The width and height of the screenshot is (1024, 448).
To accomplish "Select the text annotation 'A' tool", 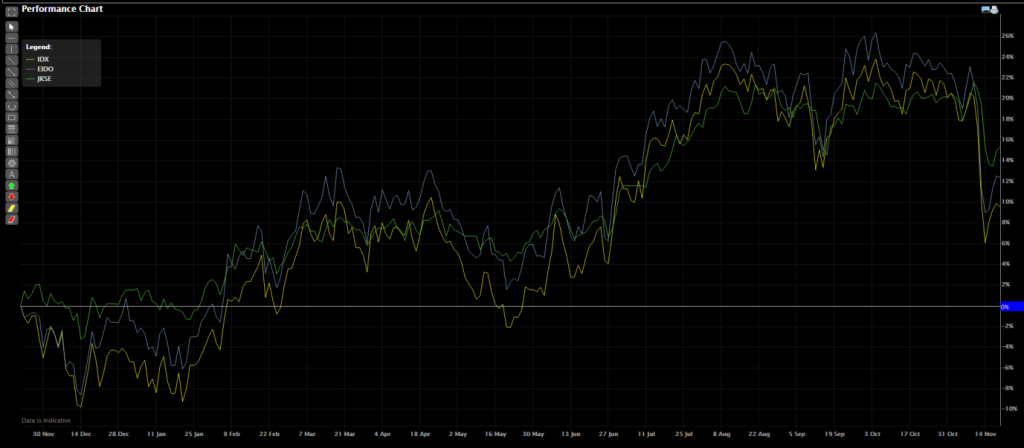I will (x=11, y=174).
